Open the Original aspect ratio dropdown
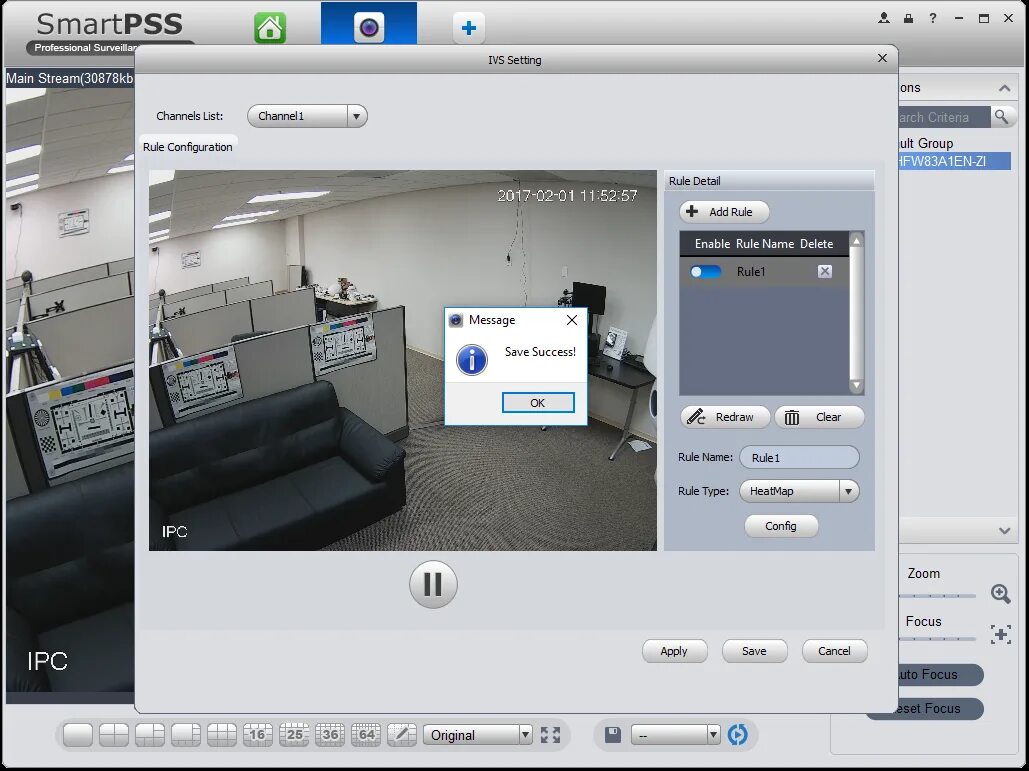The height and width of the screenshot is (771, 1029). coord(478,735)
